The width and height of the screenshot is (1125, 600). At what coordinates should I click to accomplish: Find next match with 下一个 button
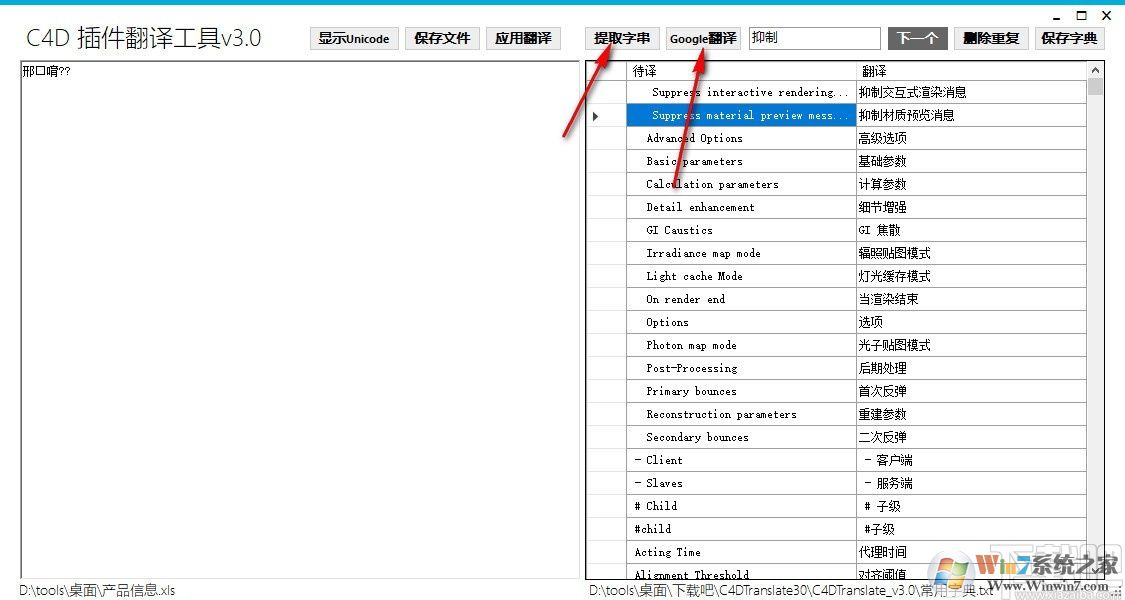coord(917,39)
